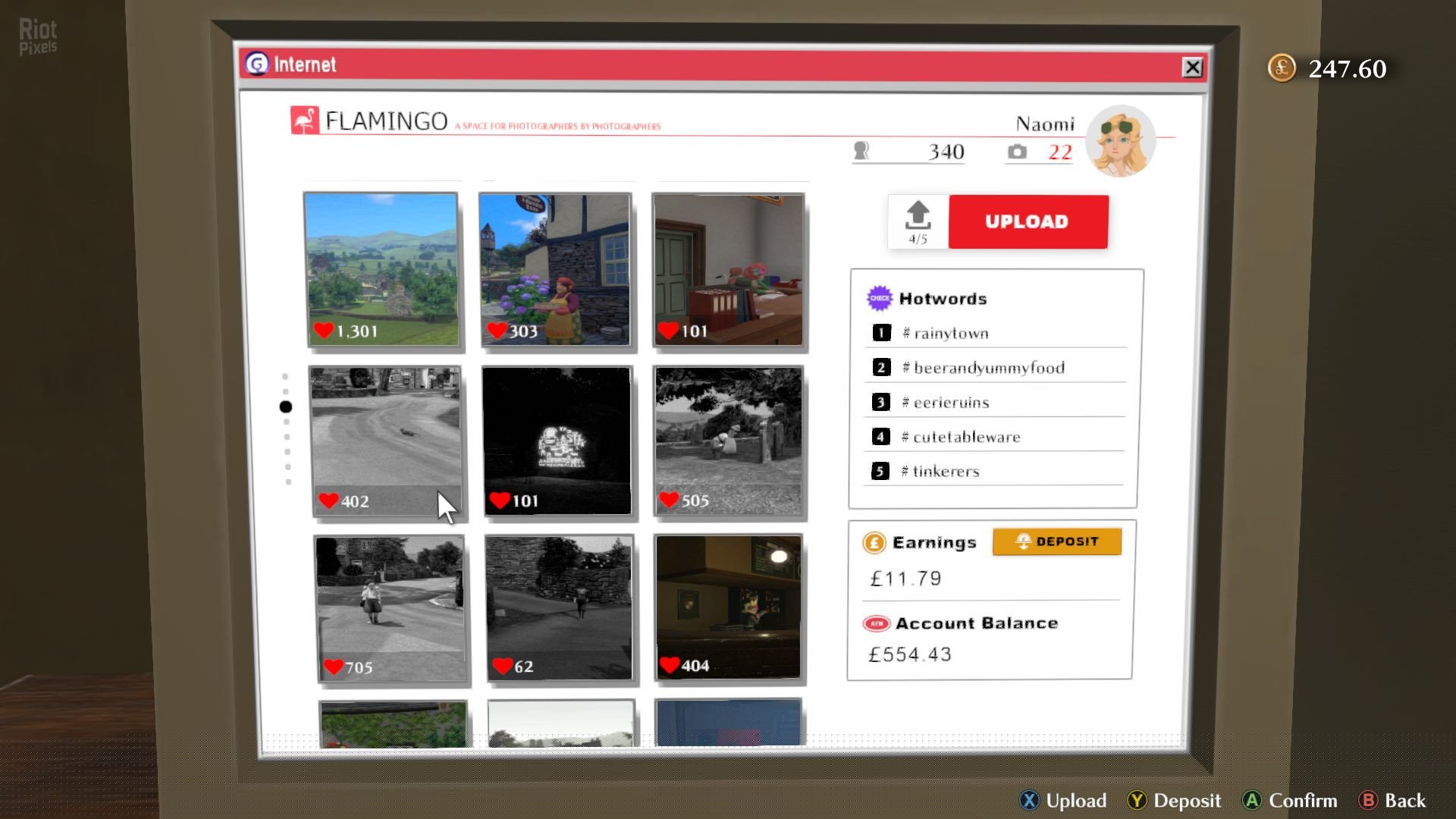1456x819 pixels.
Task: Click the number 2 rank badge
Action: tap(881, 367)
